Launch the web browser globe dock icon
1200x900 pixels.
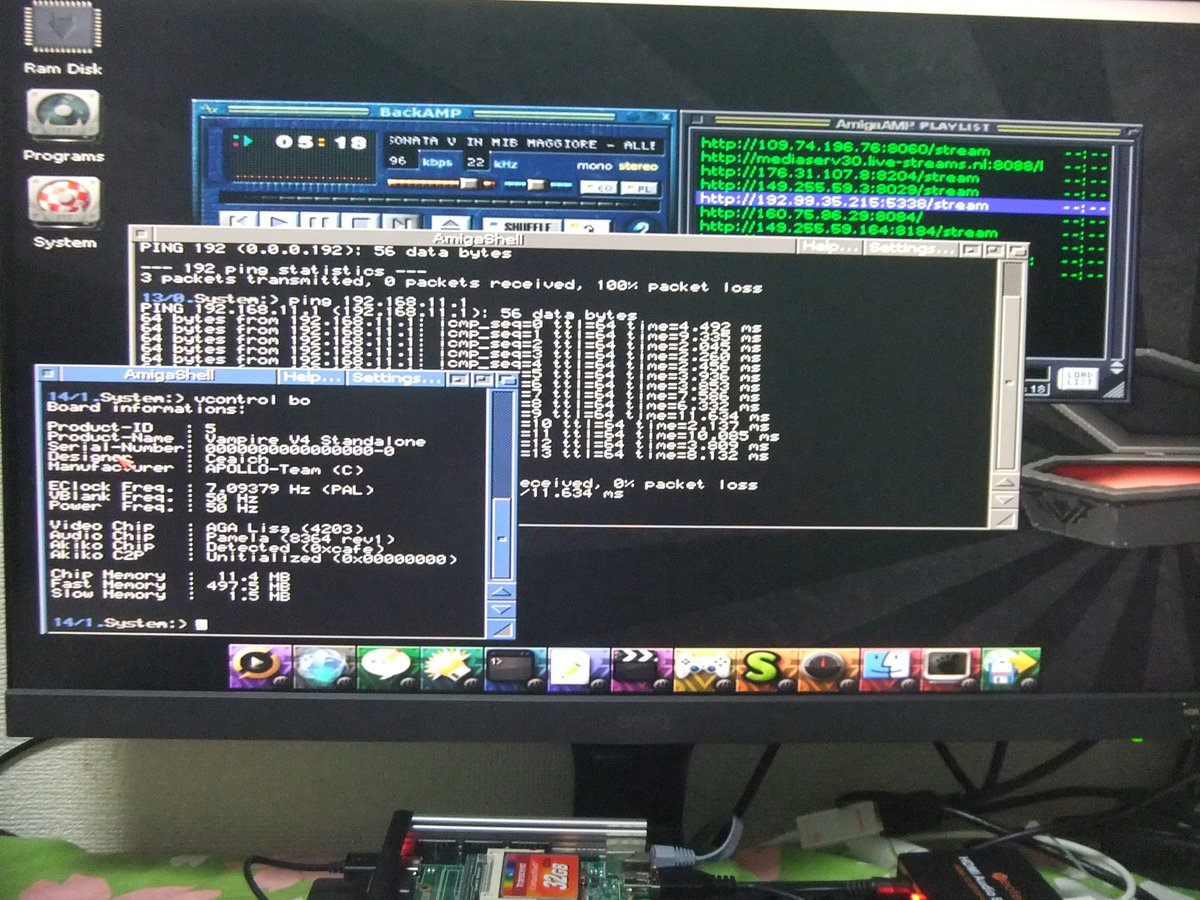coord(324,668)
